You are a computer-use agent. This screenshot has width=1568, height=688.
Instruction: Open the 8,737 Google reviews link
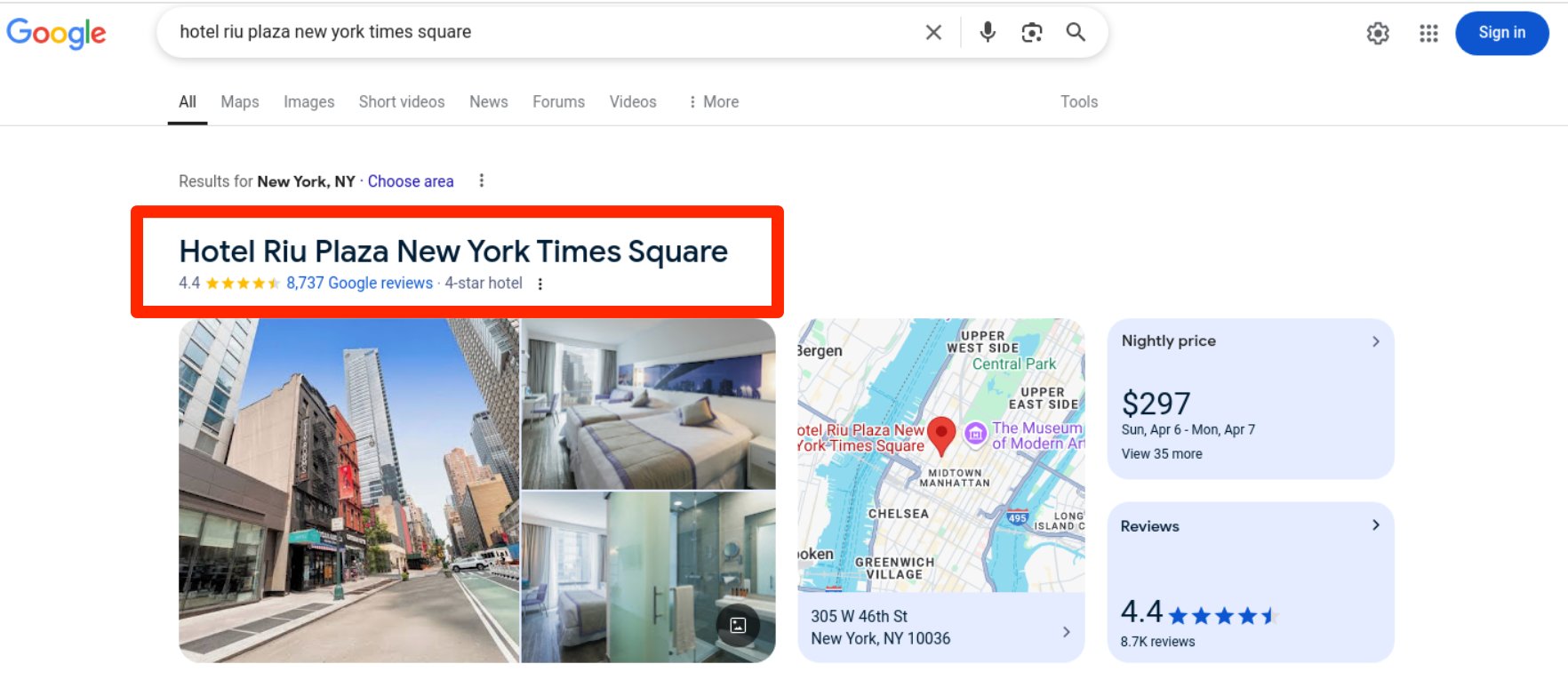pyautogui.click(x=359, y=284)
